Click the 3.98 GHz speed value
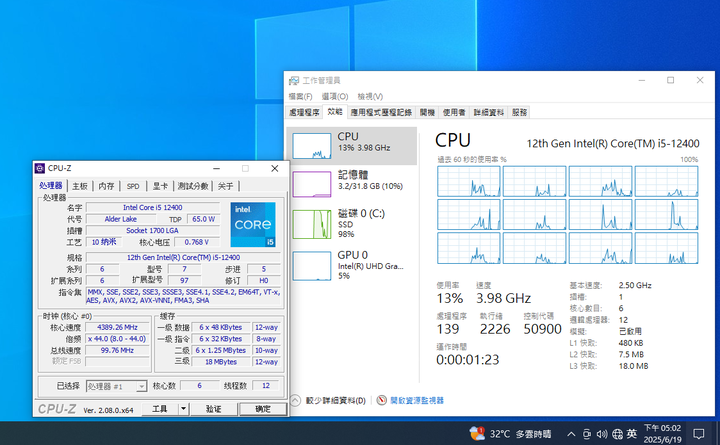 point(503,299)
